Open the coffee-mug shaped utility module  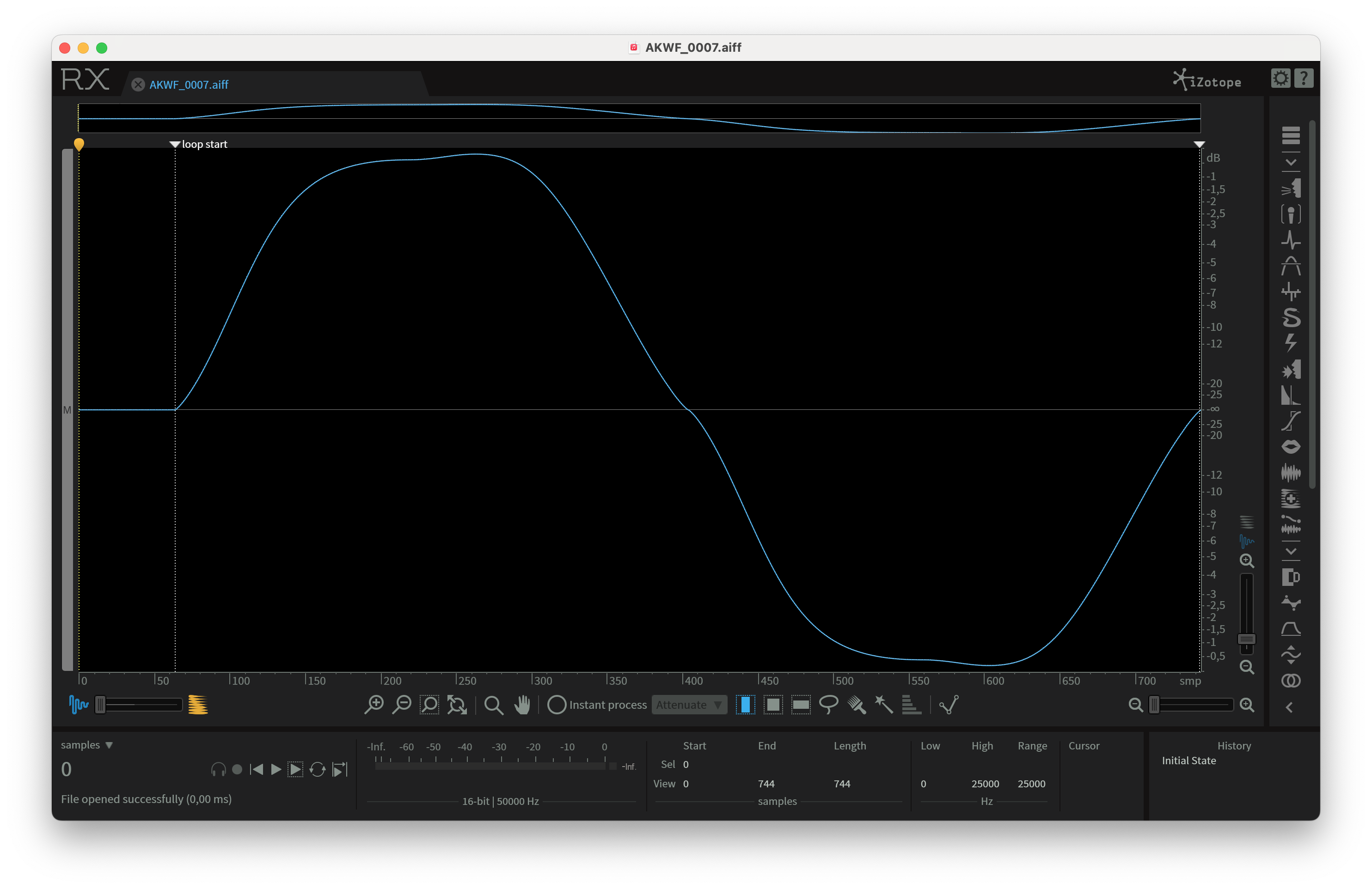(x=1290, y=577)
